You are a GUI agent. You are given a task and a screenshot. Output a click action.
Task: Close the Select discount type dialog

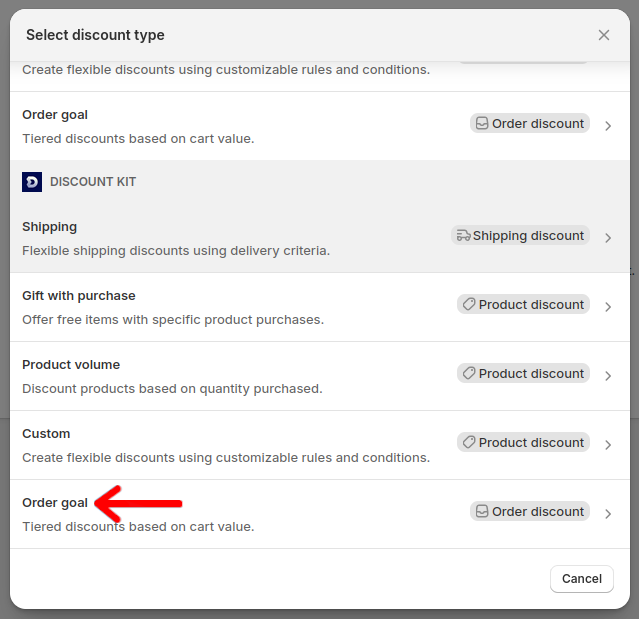click(x=604, y=35)
